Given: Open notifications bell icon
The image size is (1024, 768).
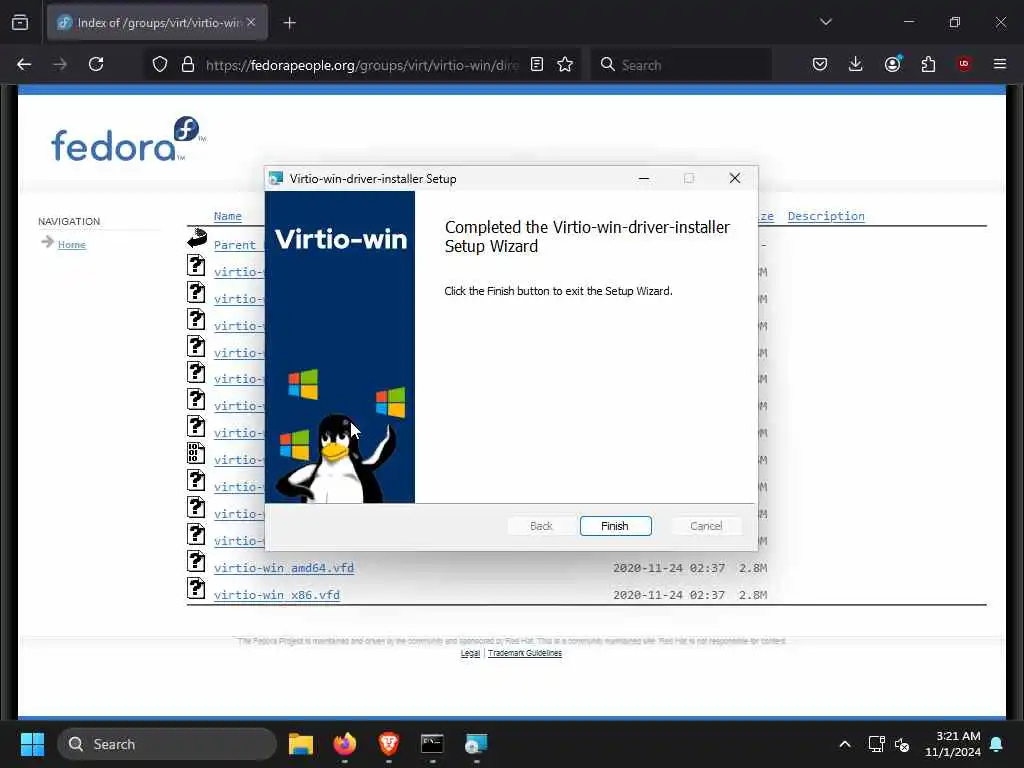Looking at the screenshot, I should pos(997,744).
